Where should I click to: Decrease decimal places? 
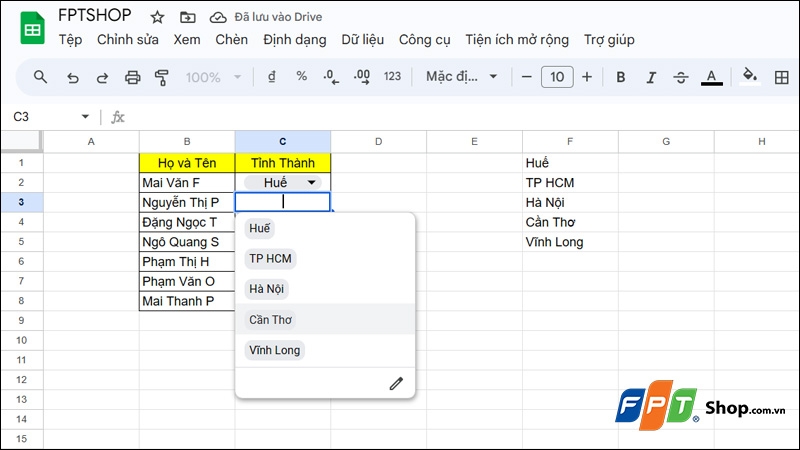tap(331, 77)
